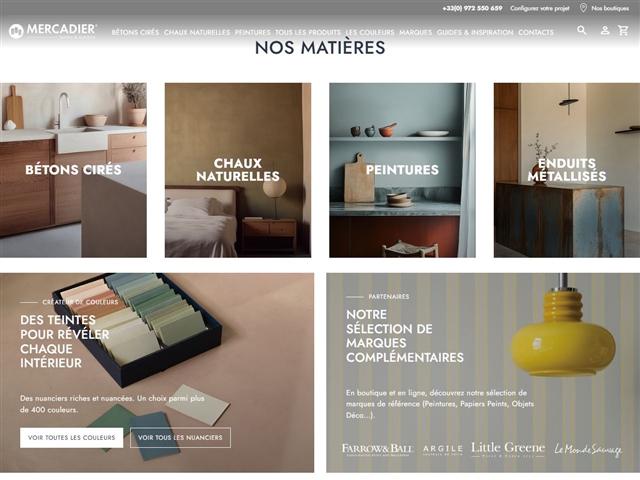The width and height of the screenshot is (640, 480).
Task: Open the user account icon
Action: point(605,30)
